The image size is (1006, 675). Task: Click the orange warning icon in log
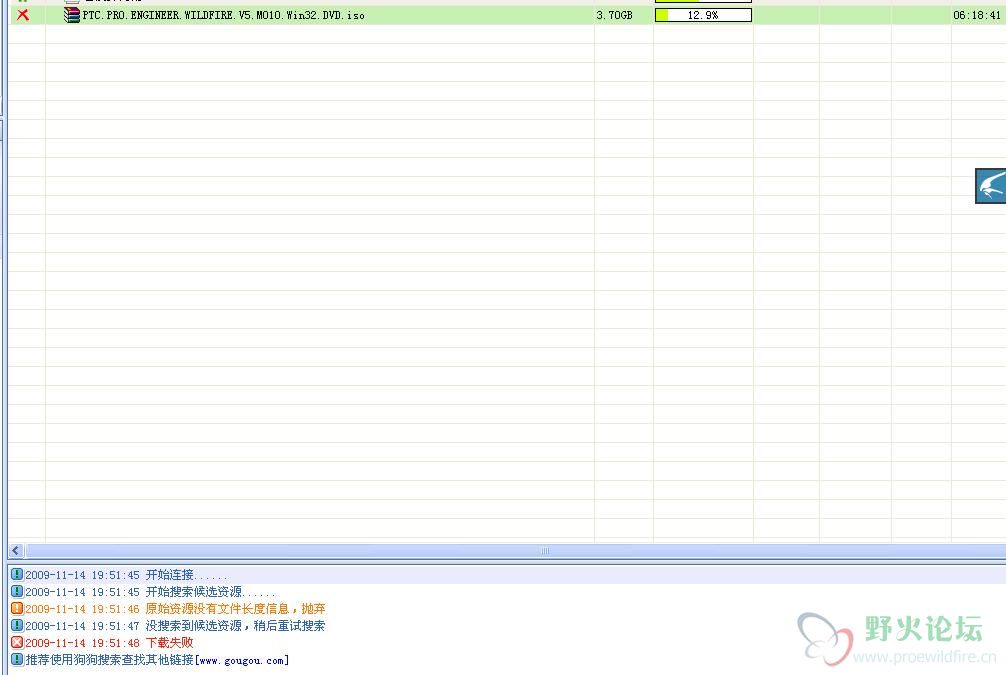(17, 608)
